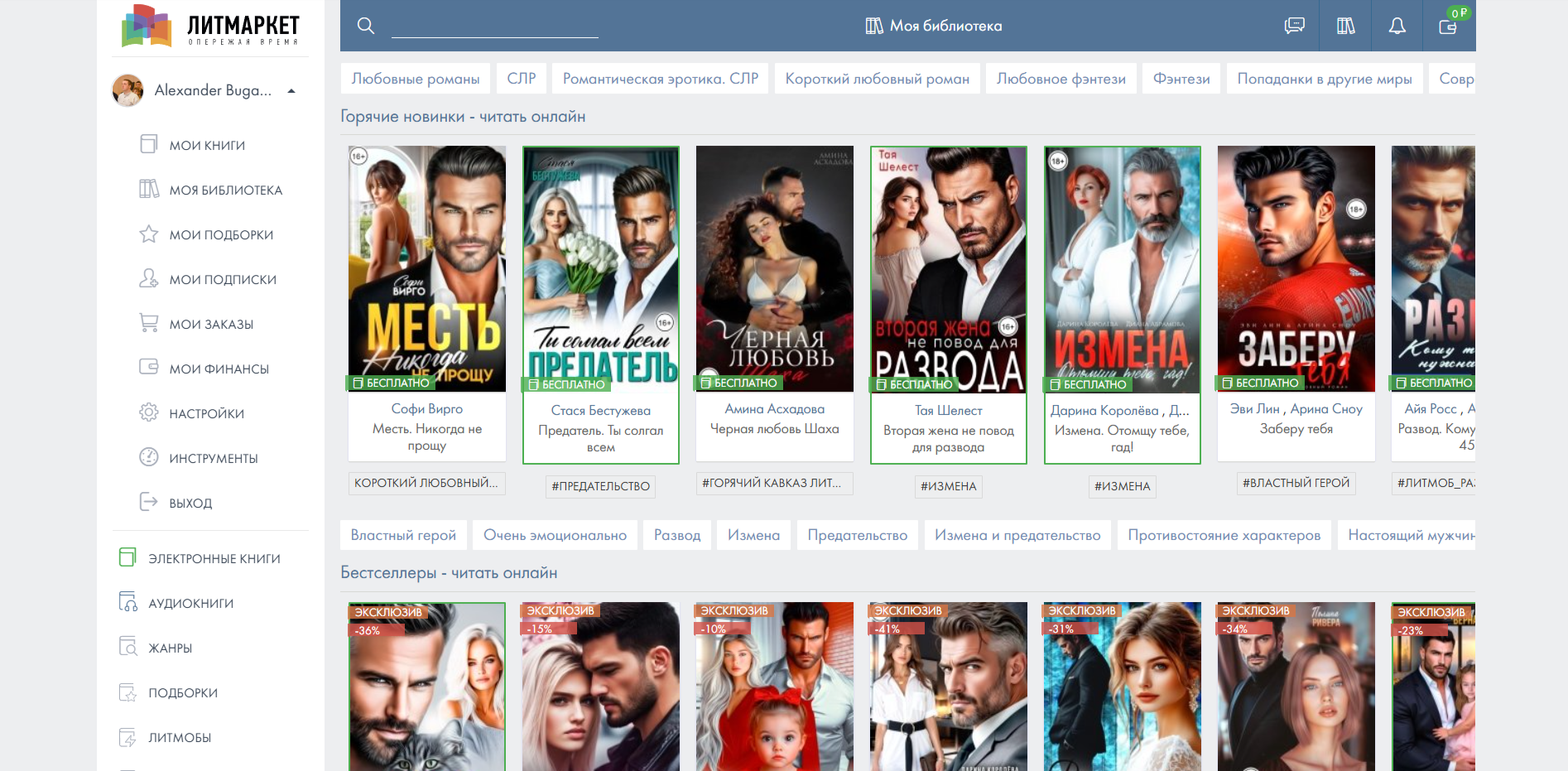Select the Очень эмоционально tag
Image resolution: width=1568 pixels, height=771 pixels.
[556, 535]
